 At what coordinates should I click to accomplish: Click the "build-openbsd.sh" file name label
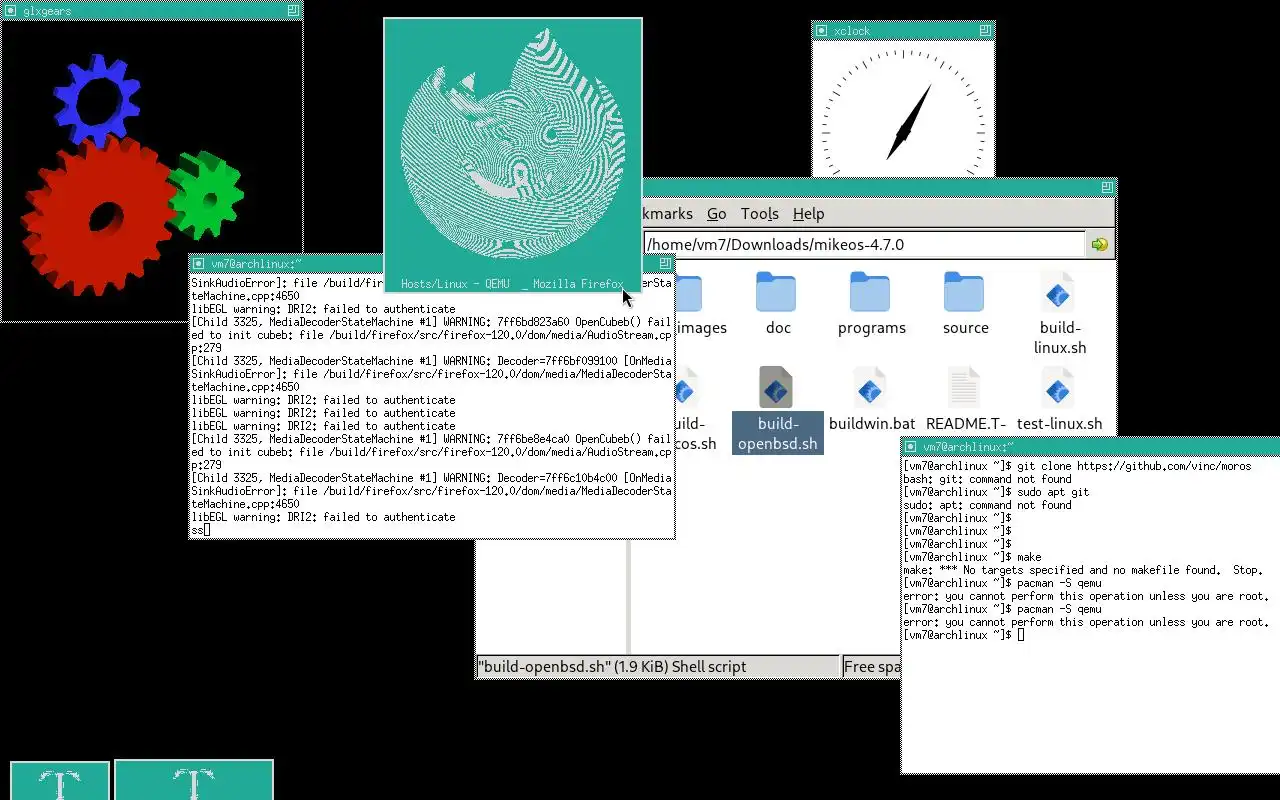click(778, 433)
